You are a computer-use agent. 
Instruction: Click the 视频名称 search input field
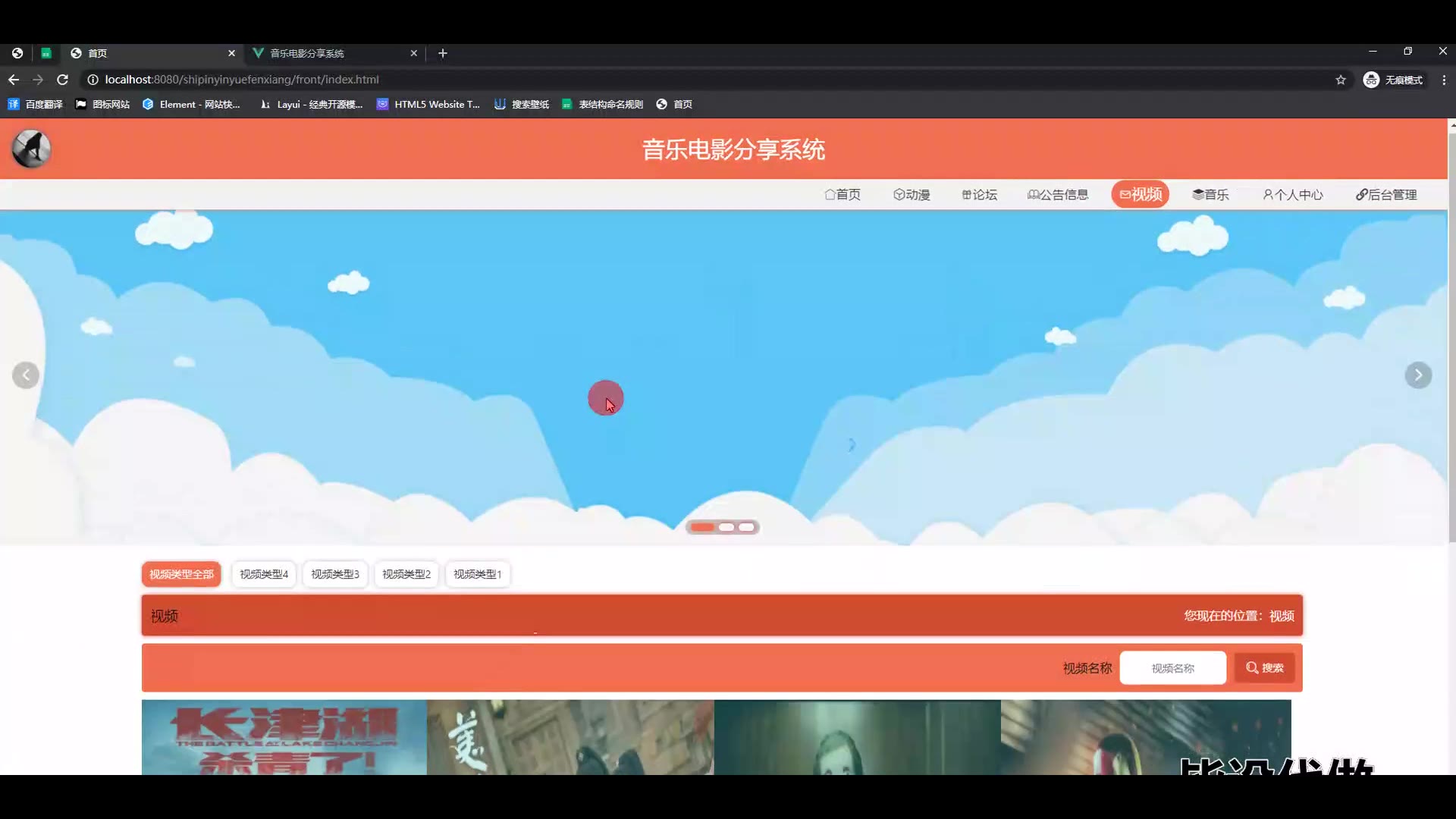click(1172, 668)
